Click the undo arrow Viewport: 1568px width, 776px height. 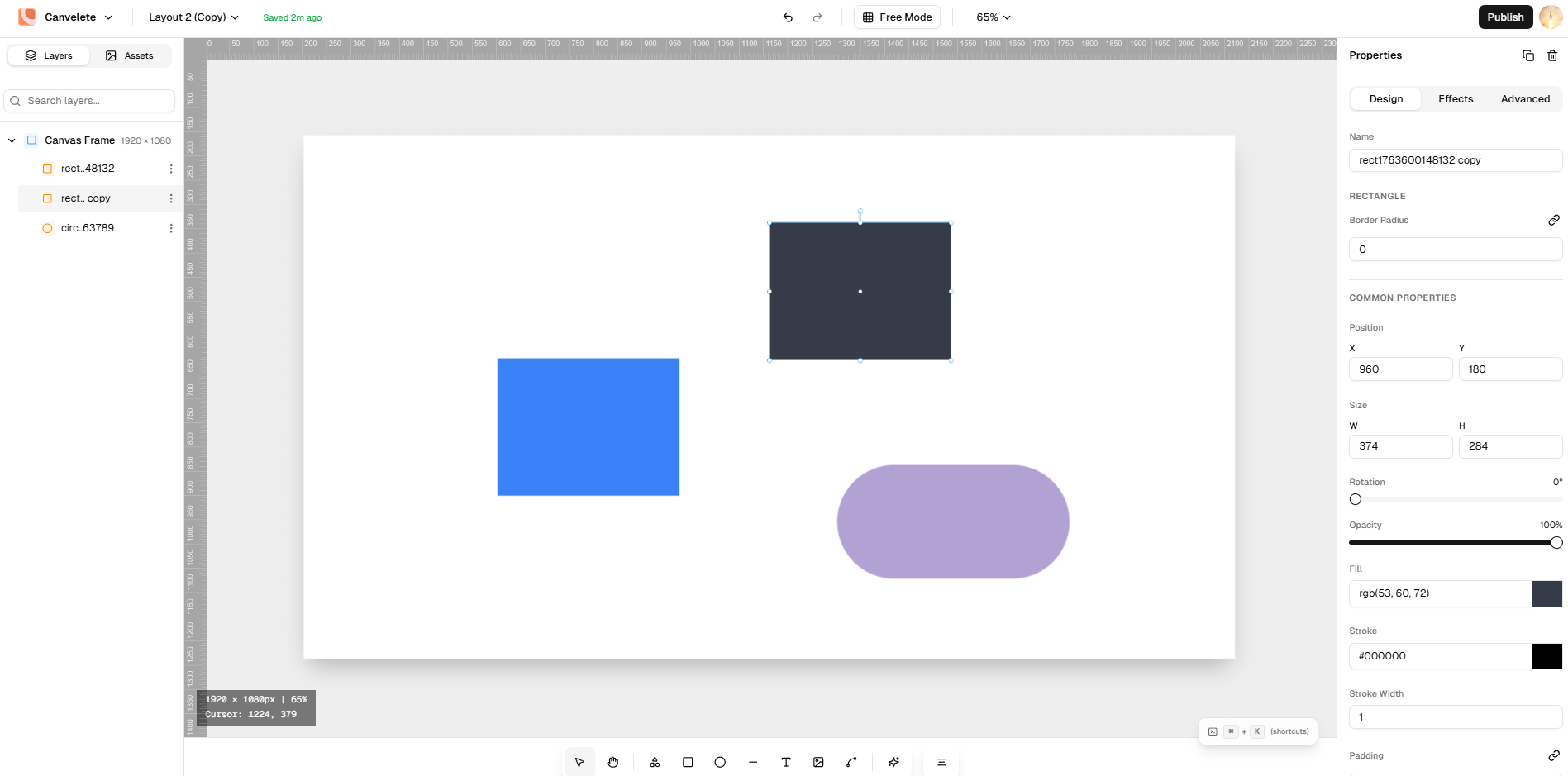pos(788,17)
